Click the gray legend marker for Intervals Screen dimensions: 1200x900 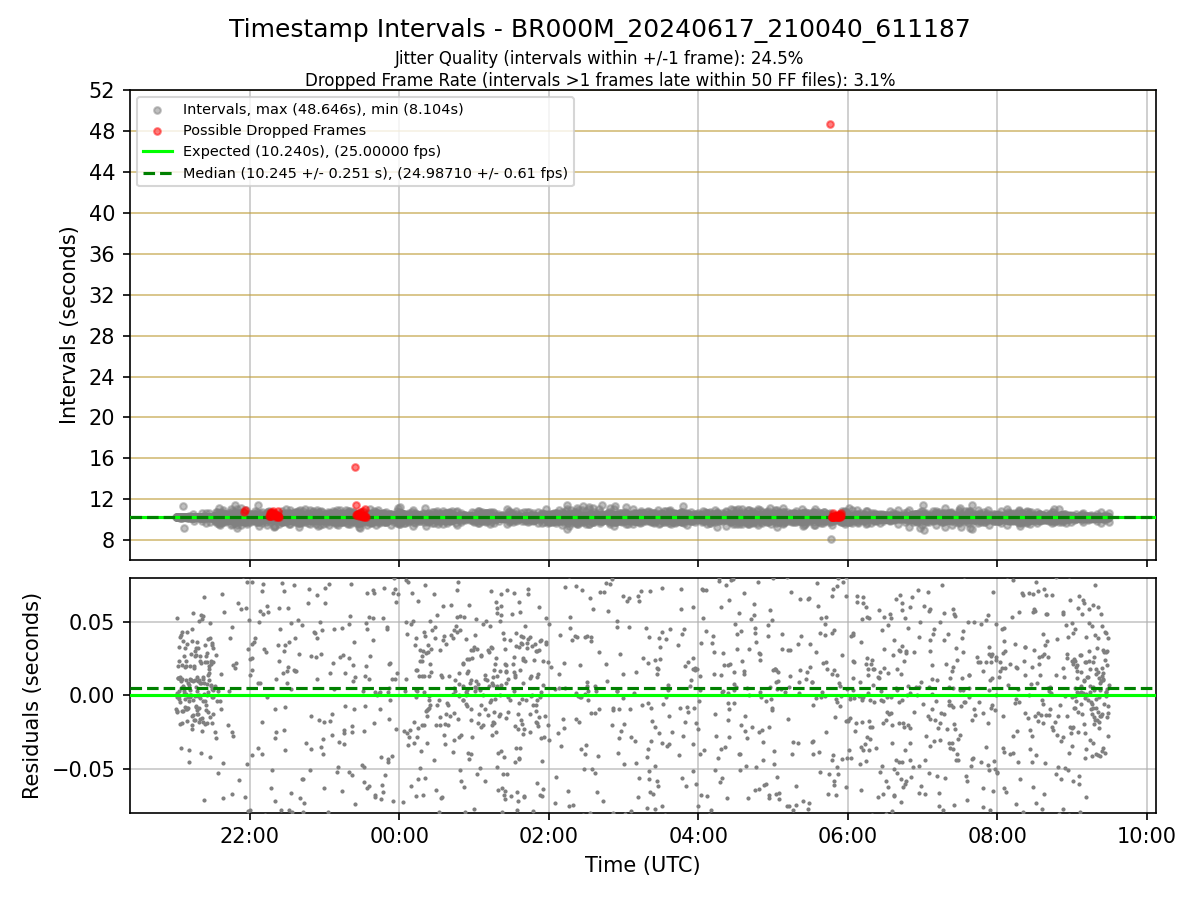157,109
